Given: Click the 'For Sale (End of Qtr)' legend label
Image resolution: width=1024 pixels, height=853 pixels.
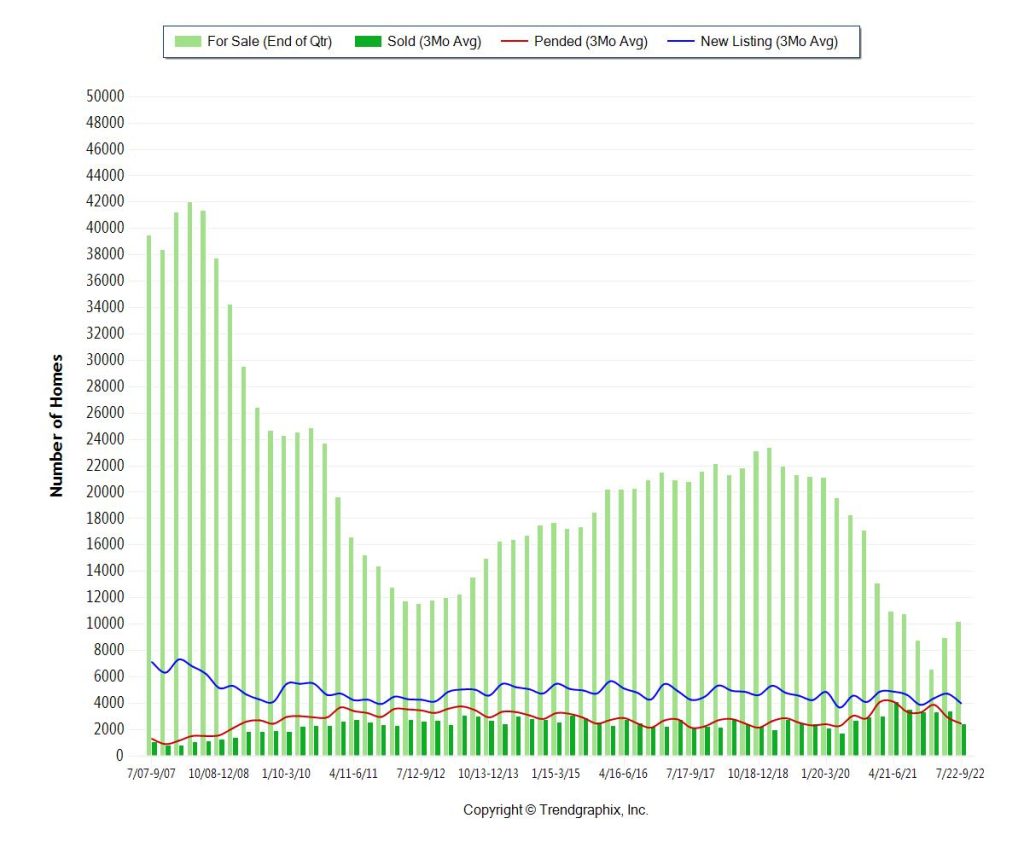Looking at the screenshot, I should tap(270, 42).
